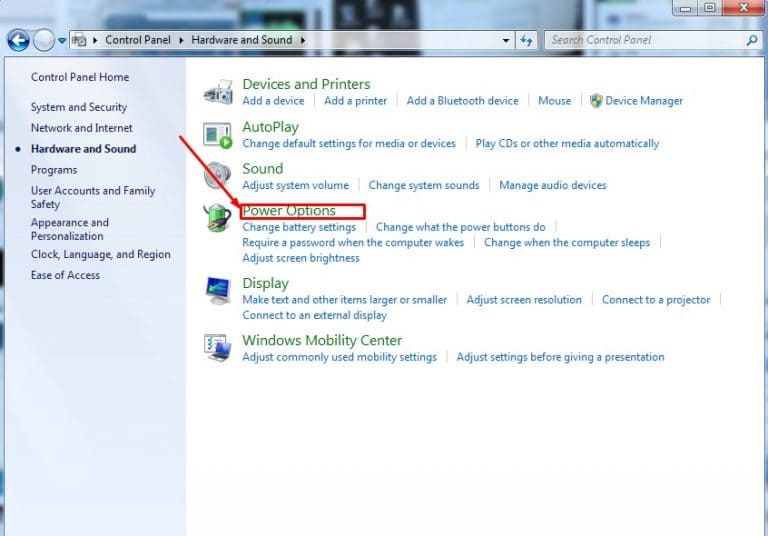Click the Sound speaker icon
768x536 pixels.
(217, 176)
